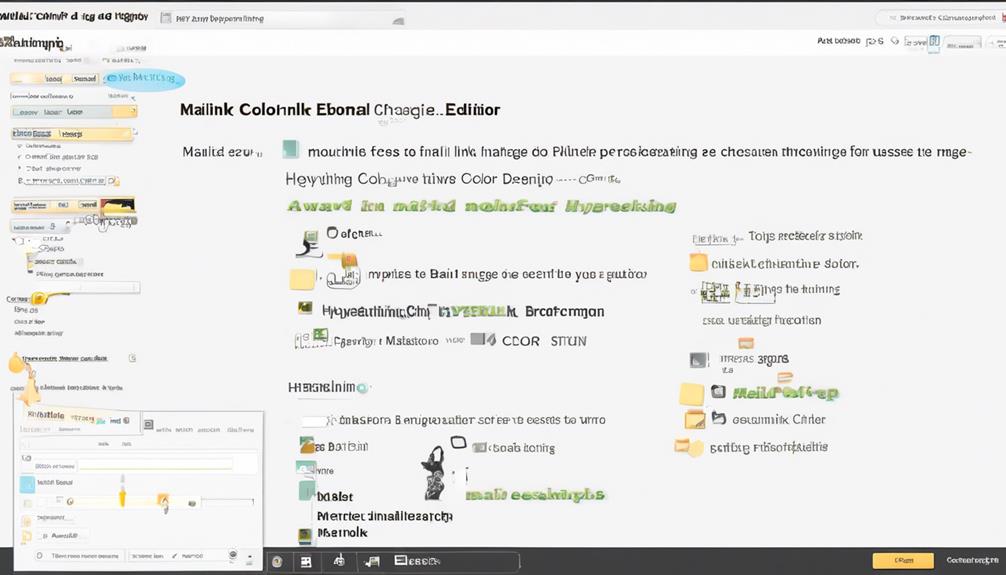Select the radio circle at bottom-left panel footer

(x=39, y=555)
